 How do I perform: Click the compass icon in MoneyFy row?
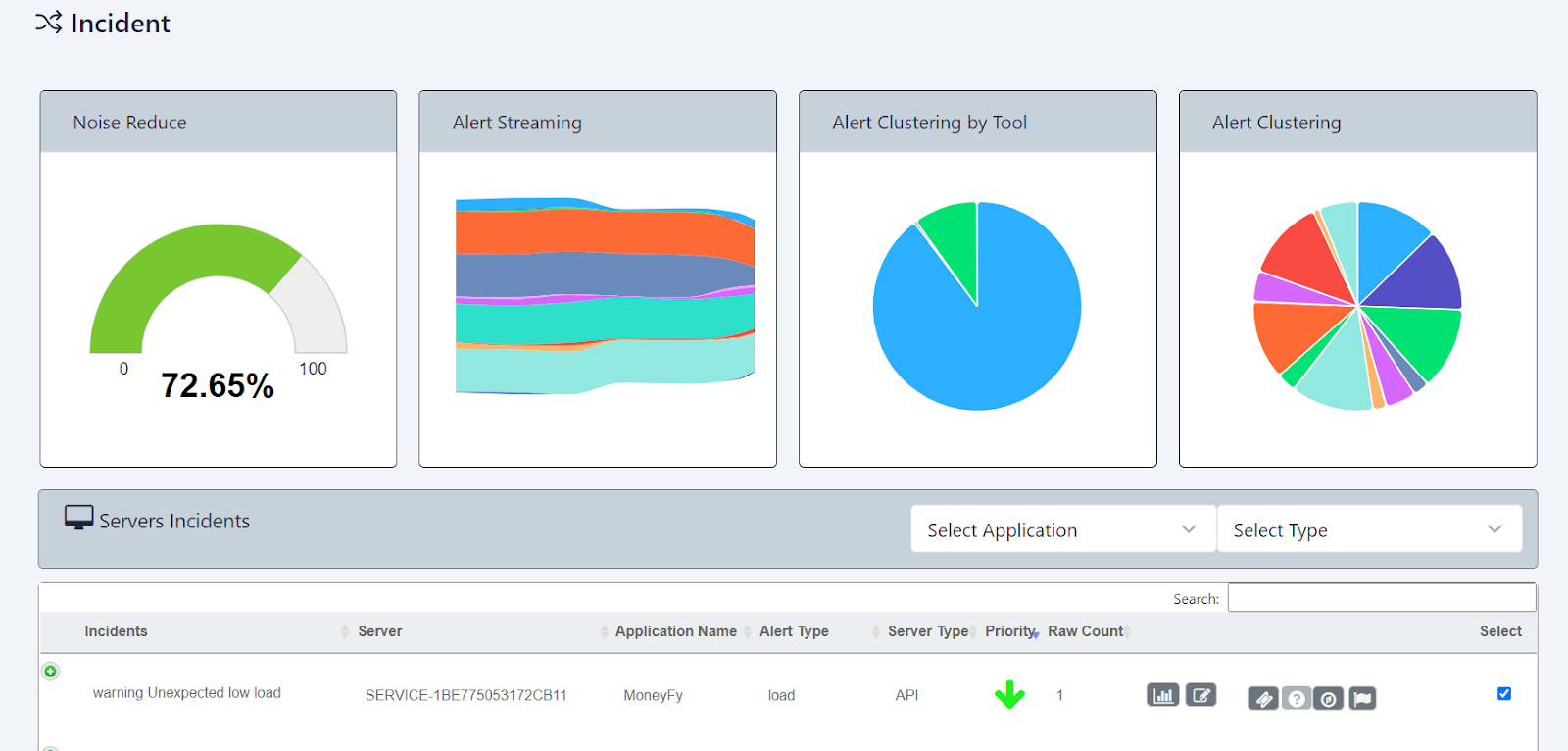[1328, 698]
